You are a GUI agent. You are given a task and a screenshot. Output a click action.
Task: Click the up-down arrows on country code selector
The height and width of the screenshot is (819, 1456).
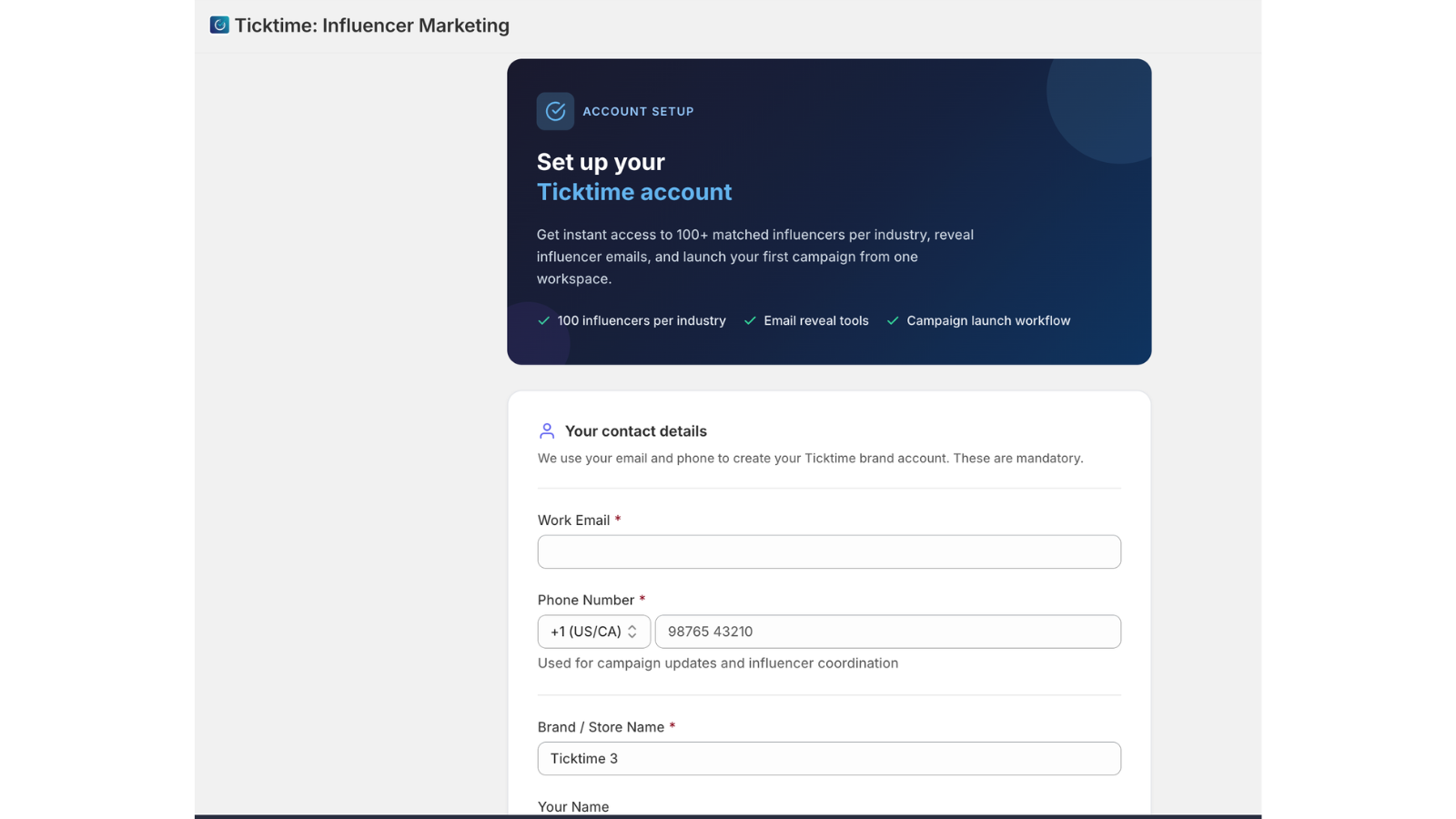click(632, 632)
